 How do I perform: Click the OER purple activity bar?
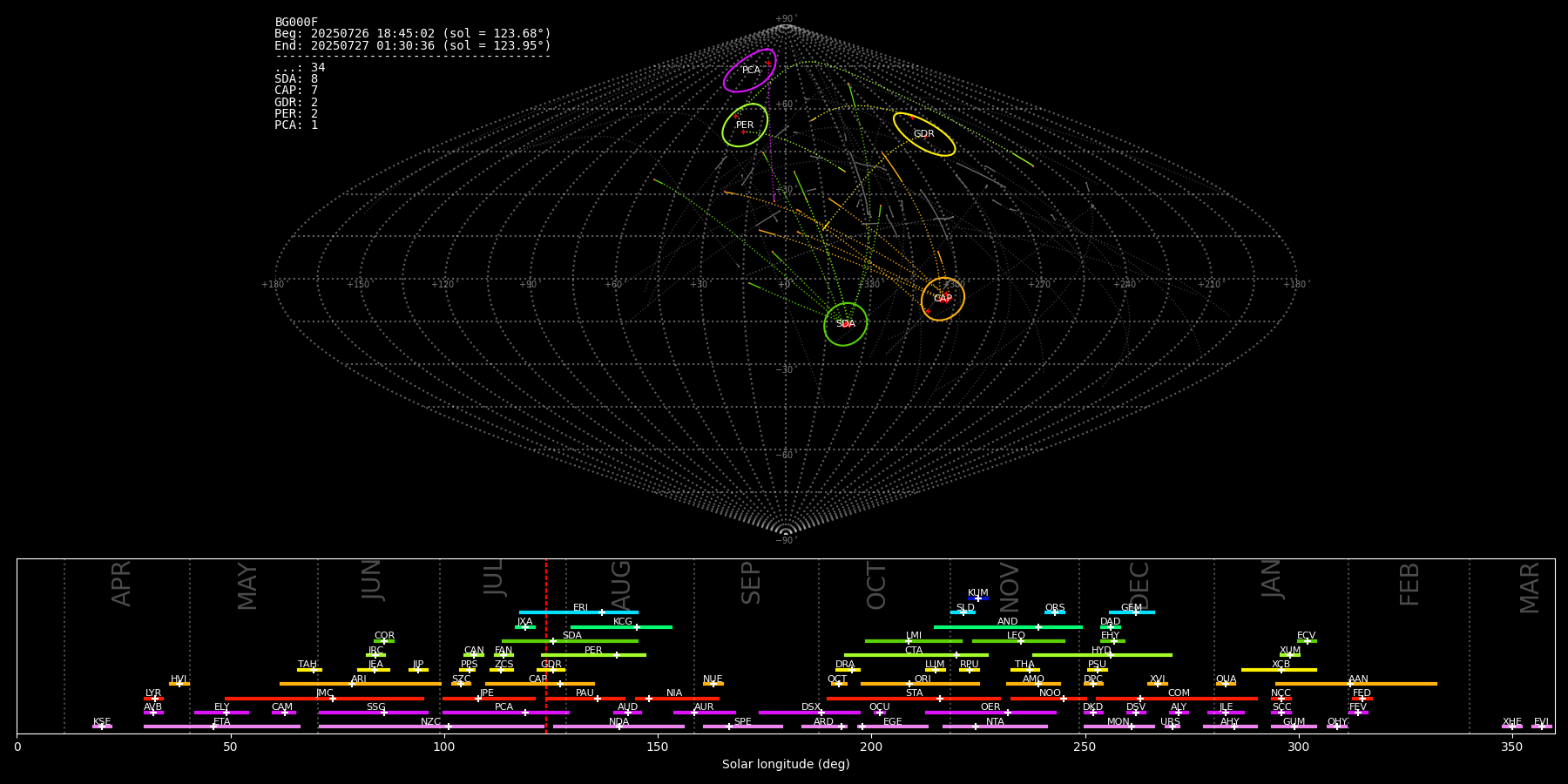pyautogui.click(x=990, y=713)
